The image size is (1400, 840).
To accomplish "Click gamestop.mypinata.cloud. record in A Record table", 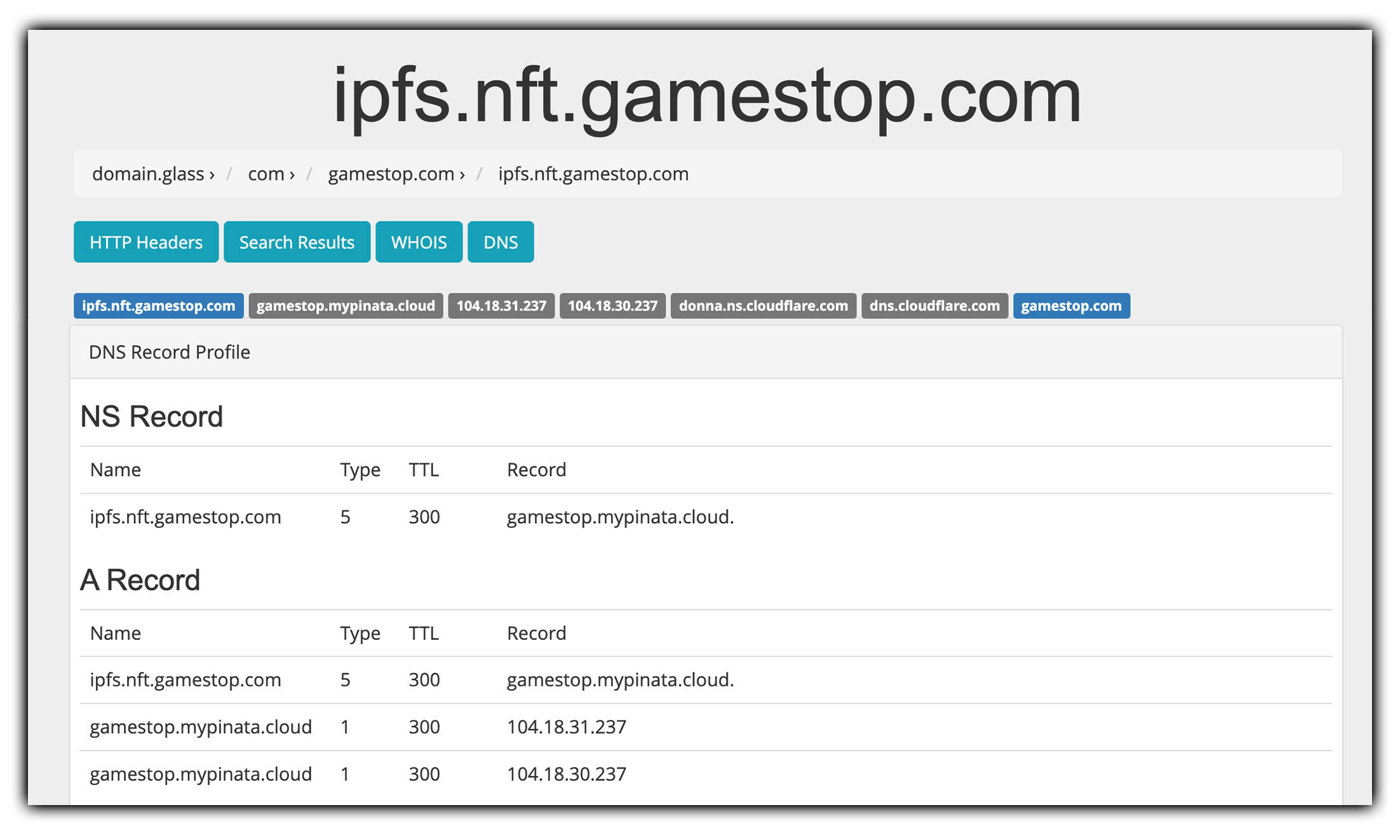I will [620, 680].
